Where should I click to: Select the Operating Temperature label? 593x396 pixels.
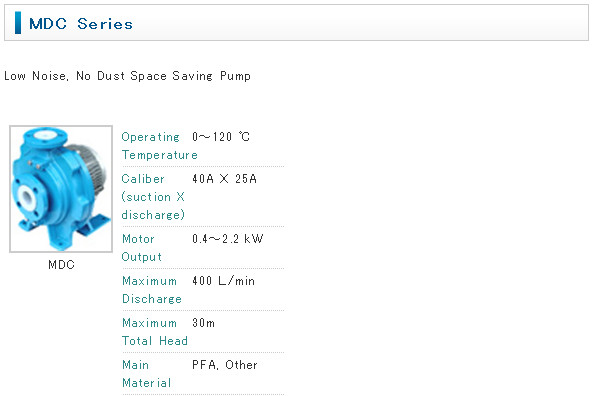pos(159,146)
